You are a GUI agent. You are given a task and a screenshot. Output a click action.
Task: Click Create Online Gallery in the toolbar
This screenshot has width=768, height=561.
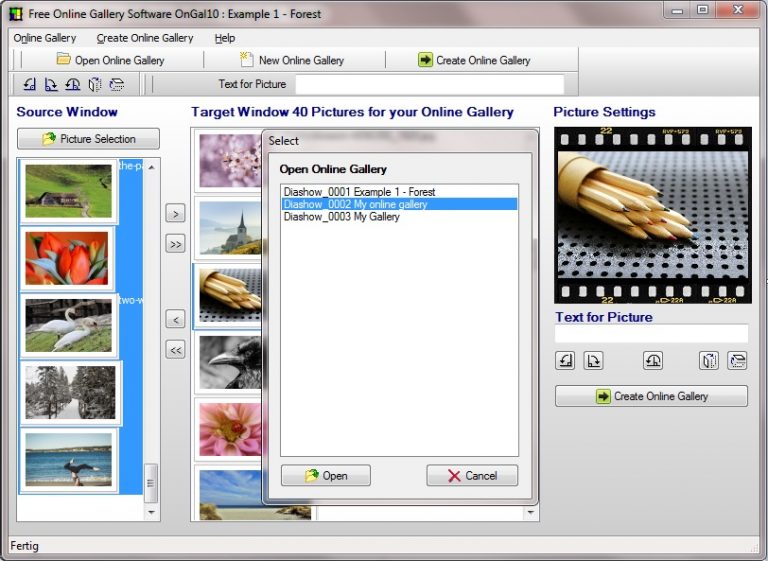pyautogui.click(x=474, y=60)
